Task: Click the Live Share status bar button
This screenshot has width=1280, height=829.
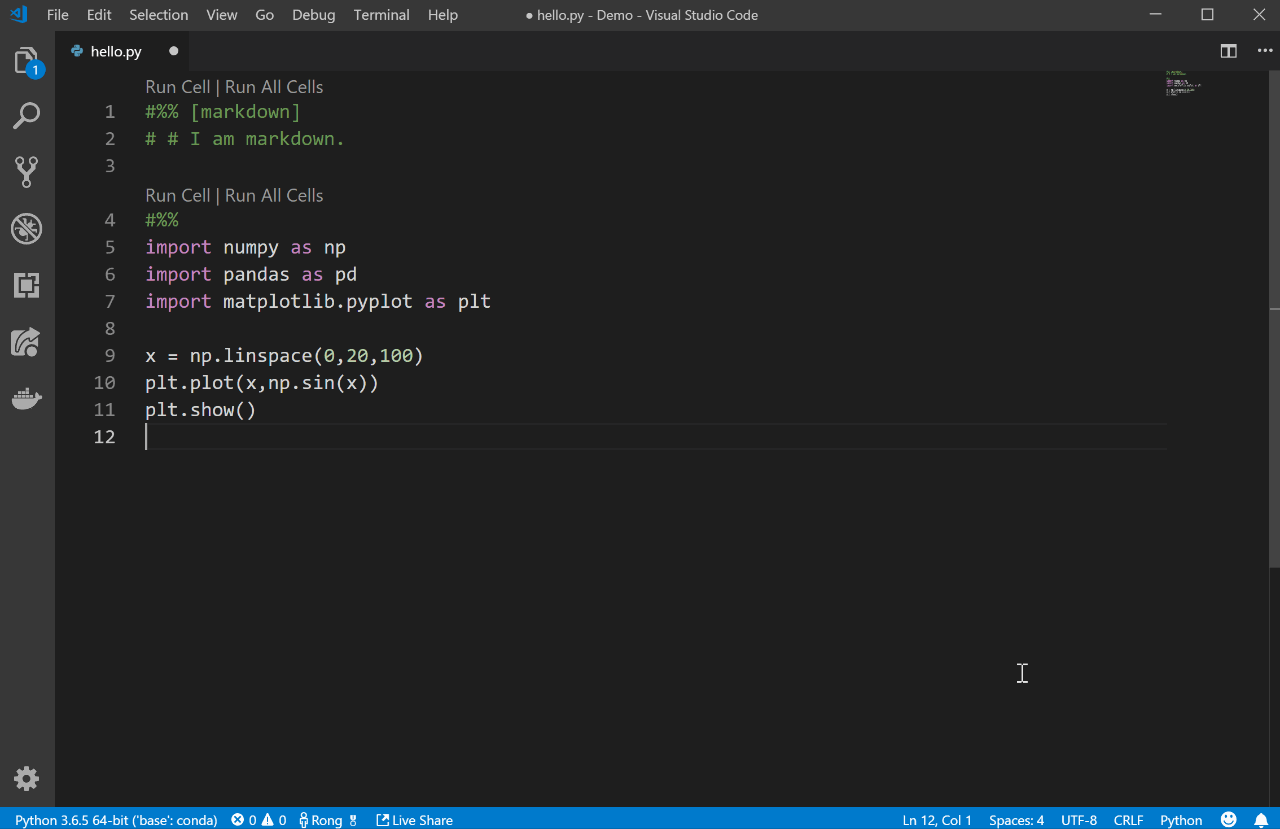Action: click(414, 820)
